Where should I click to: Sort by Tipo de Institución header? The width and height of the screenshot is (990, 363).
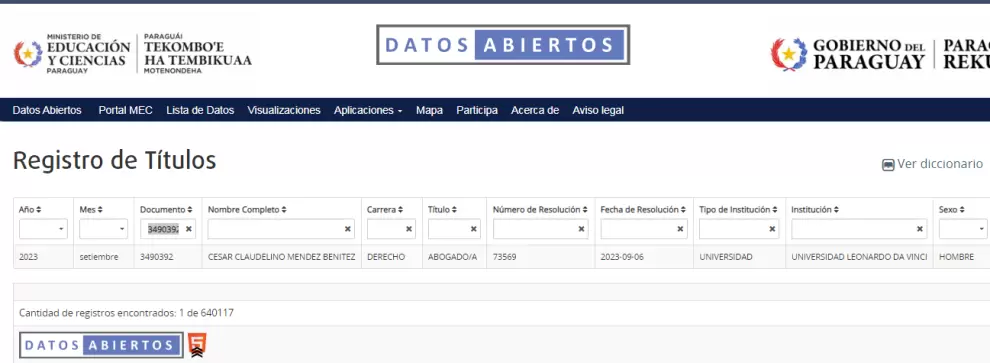[x=738, y=210]
